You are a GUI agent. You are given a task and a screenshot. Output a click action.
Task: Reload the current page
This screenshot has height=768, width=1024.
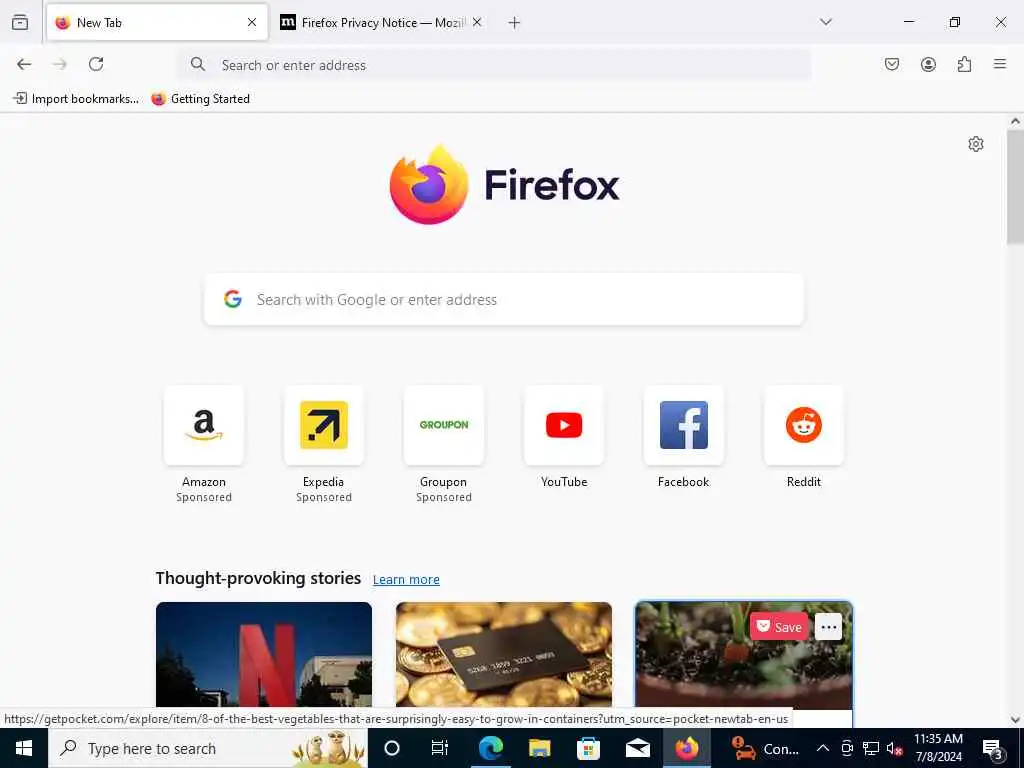click(x=96, y=64)
